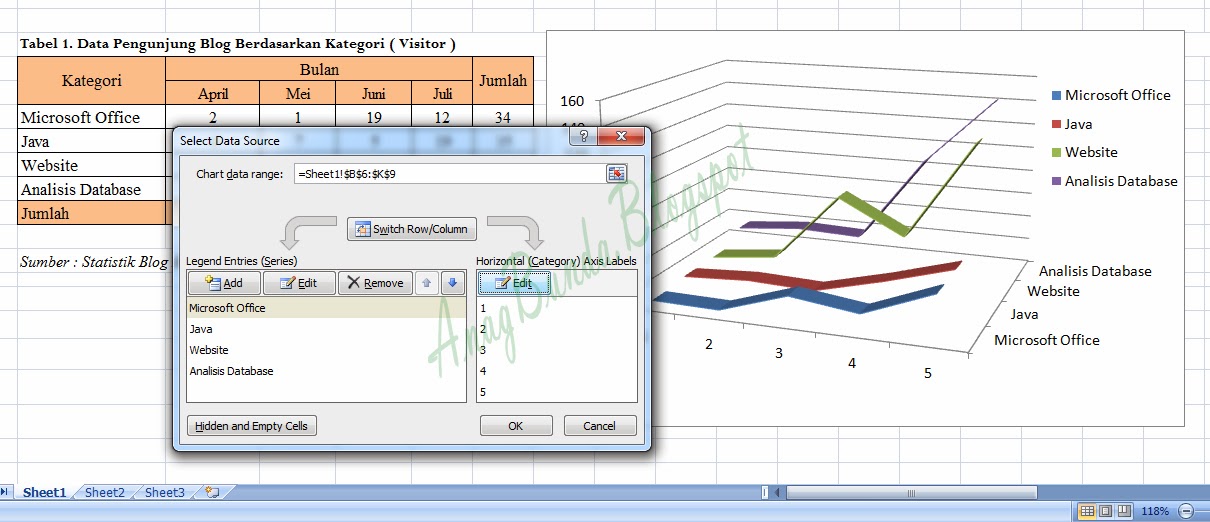Screen dimensions: 1210x522
Task: Confirm dialog with OK
Action: coord(516,426)
